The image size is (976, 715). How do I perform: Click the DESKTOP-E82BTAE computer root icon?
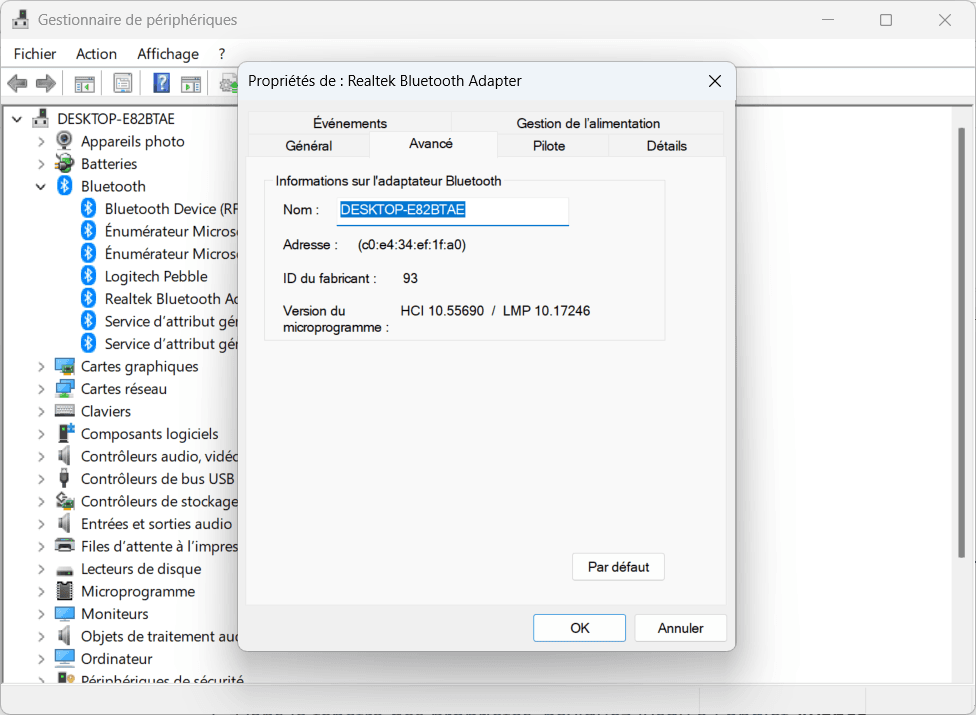[41, 118]
